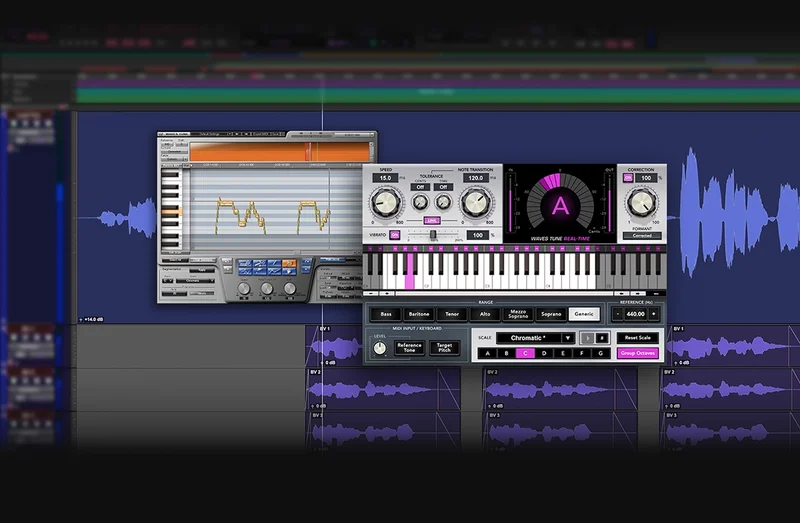The height and width of the screenshot is (523, 800).
Task: Select the Mezzo Soprano range
Action: 518,314
